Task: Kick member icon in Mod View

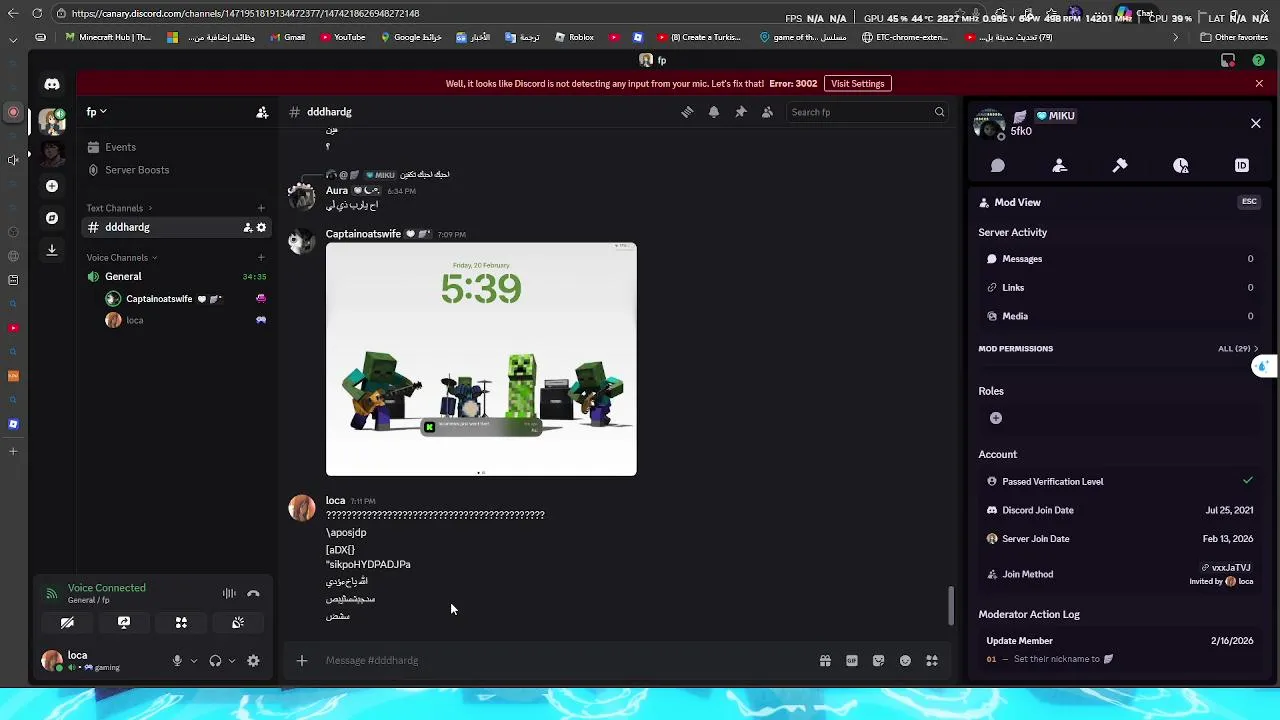Action: coord(1059,166)
